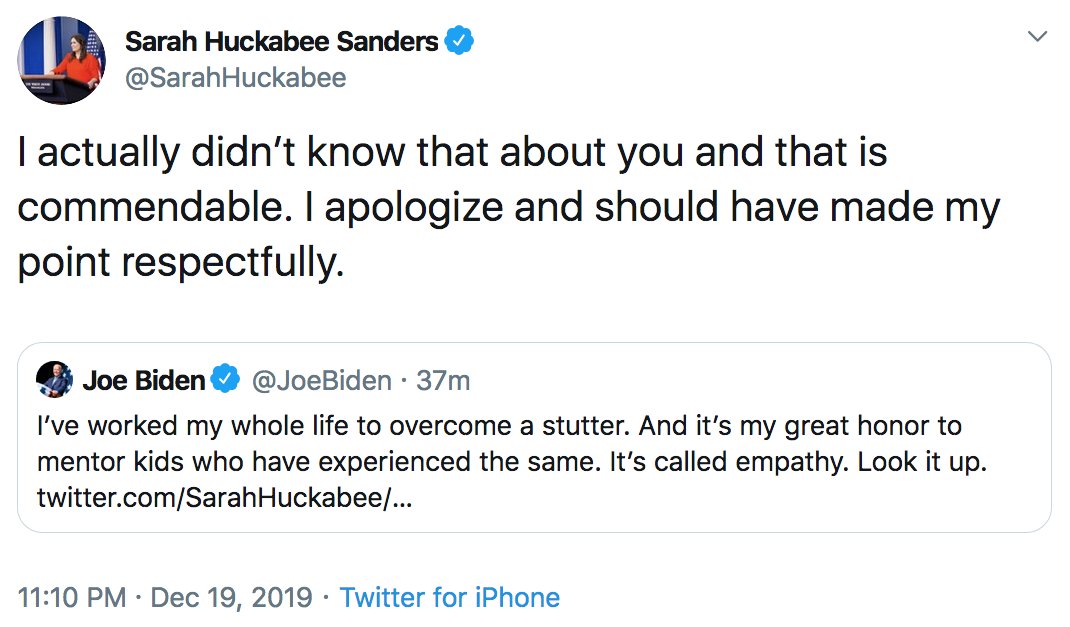The image size is (1070, 627).
Task: Follow the twitter.com/SarahHuckabee/… link
Action: tap(225, 497)
